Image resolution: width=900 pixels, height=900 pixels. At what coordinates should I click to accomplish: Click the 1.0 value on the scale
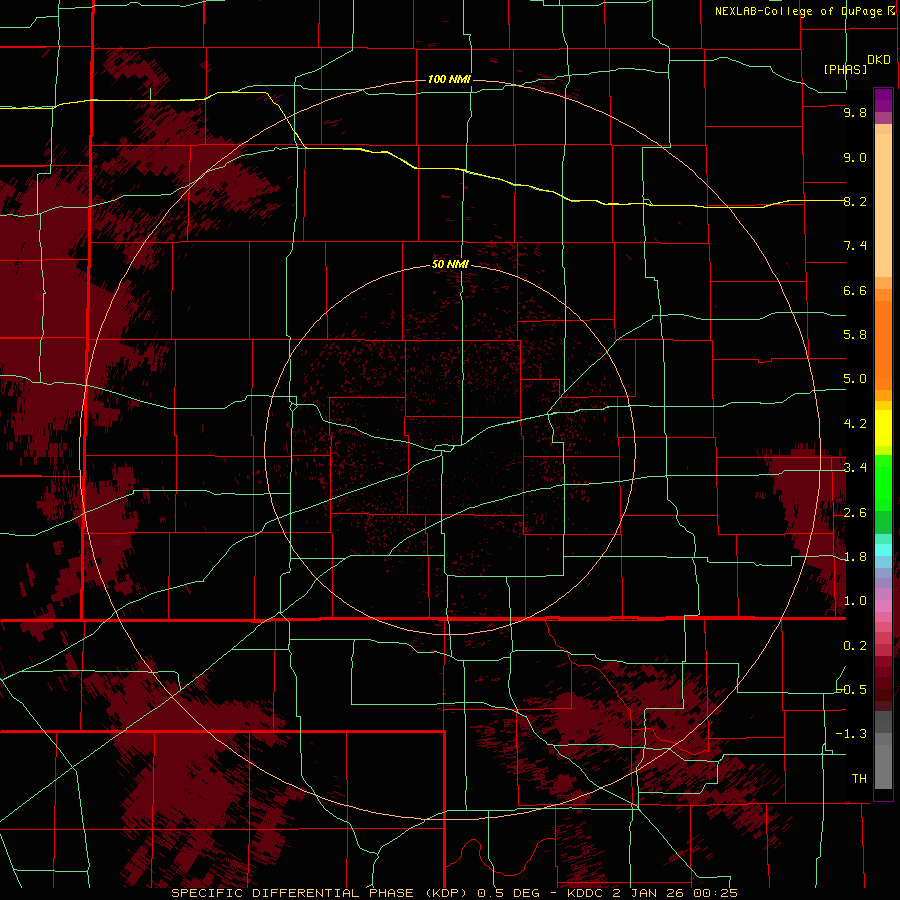855,601
